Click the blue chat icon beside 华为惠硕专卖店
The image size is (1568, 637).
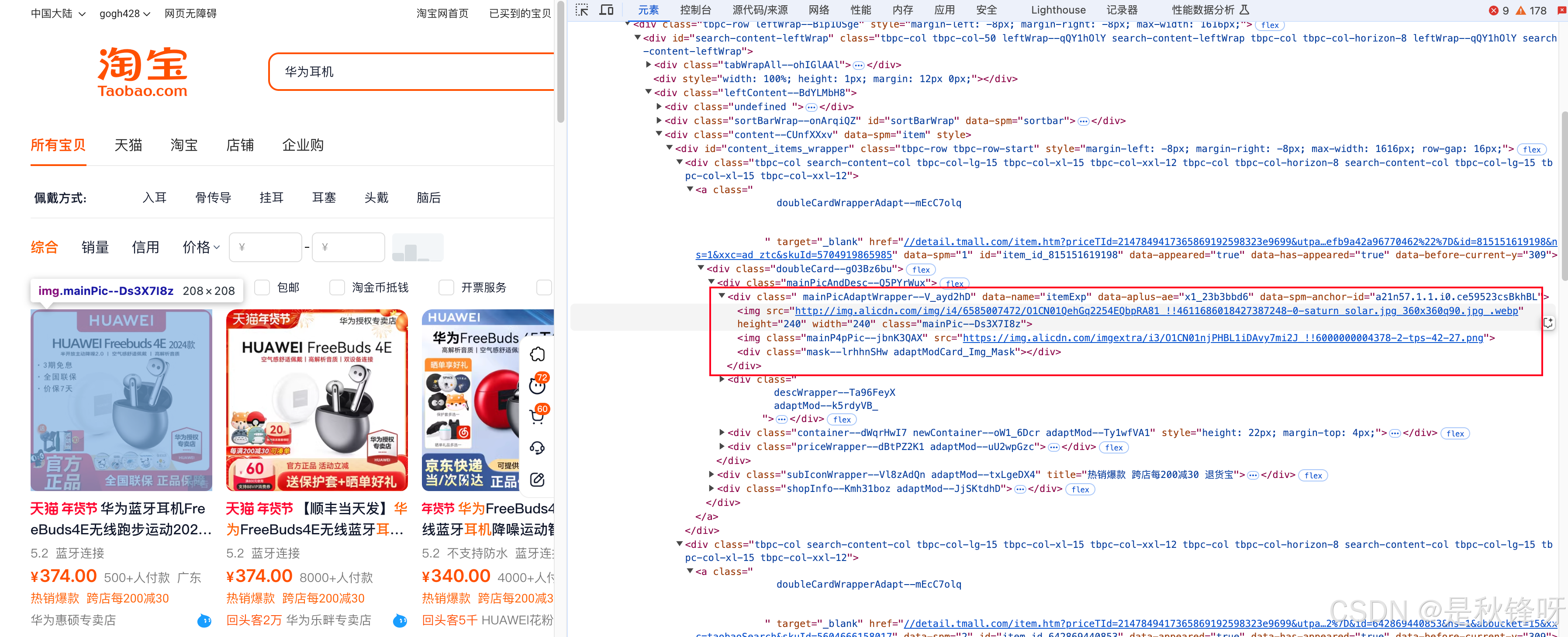(204, 620)
